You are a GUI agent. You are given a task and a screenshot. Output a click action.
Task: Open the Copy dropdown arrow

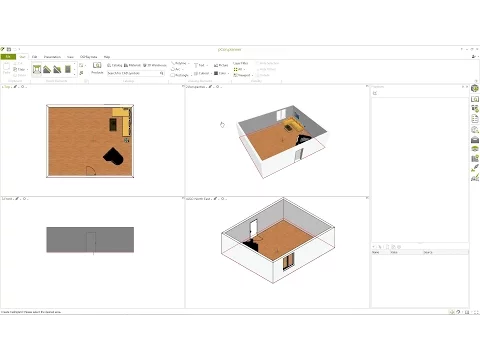click(x=27, y=70)
